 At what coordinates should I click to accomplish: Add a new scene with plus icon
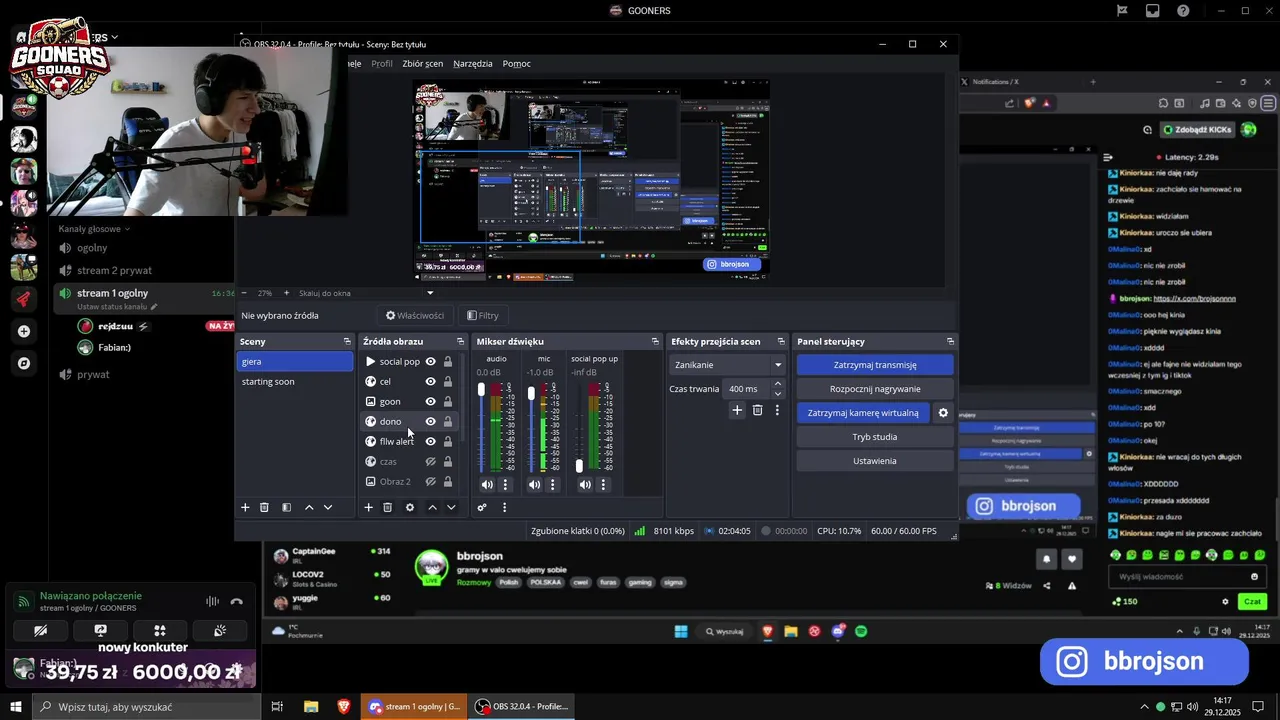point(245,508)
